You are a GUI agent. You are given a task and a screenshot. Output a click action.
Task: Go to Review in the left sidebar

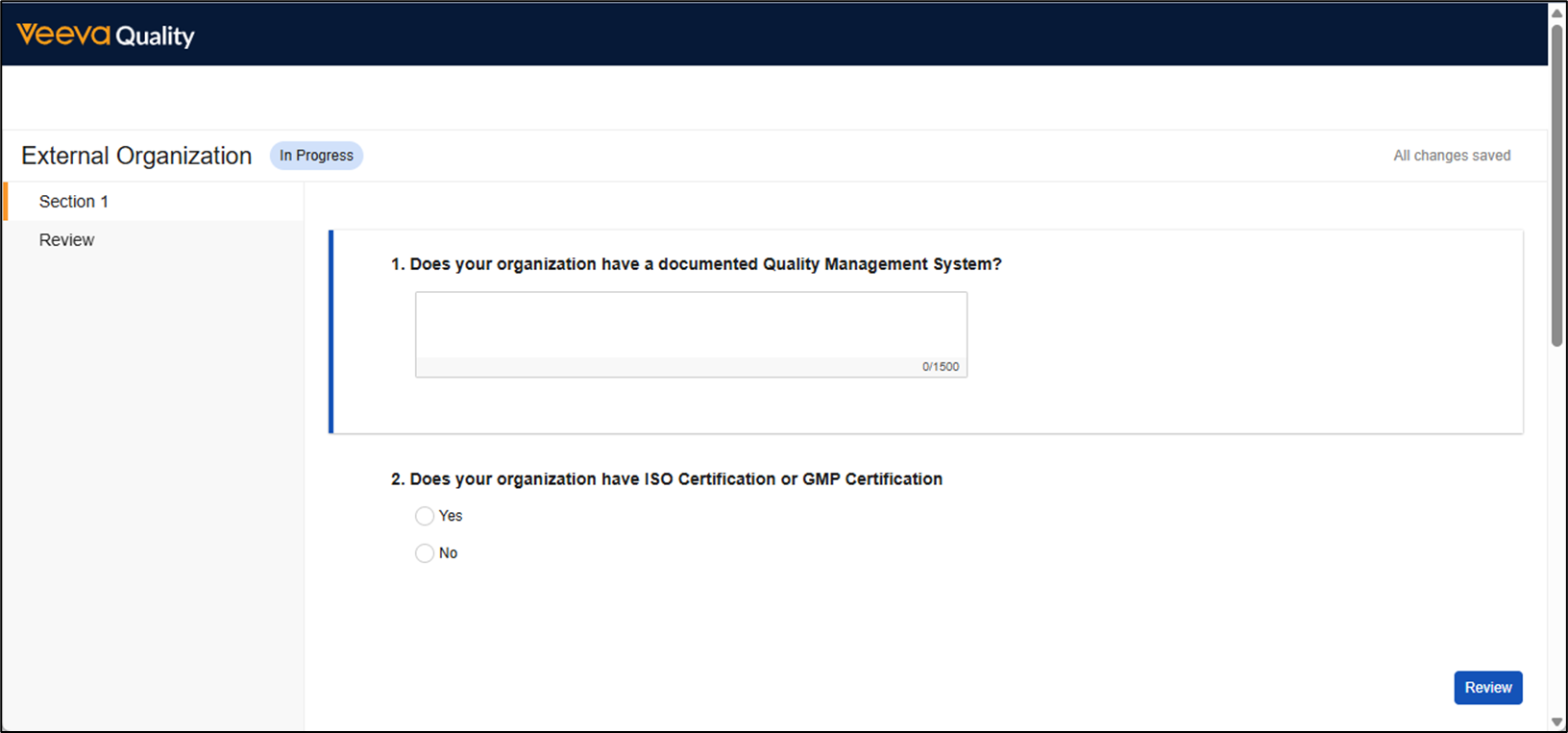[x=67, y=240]
